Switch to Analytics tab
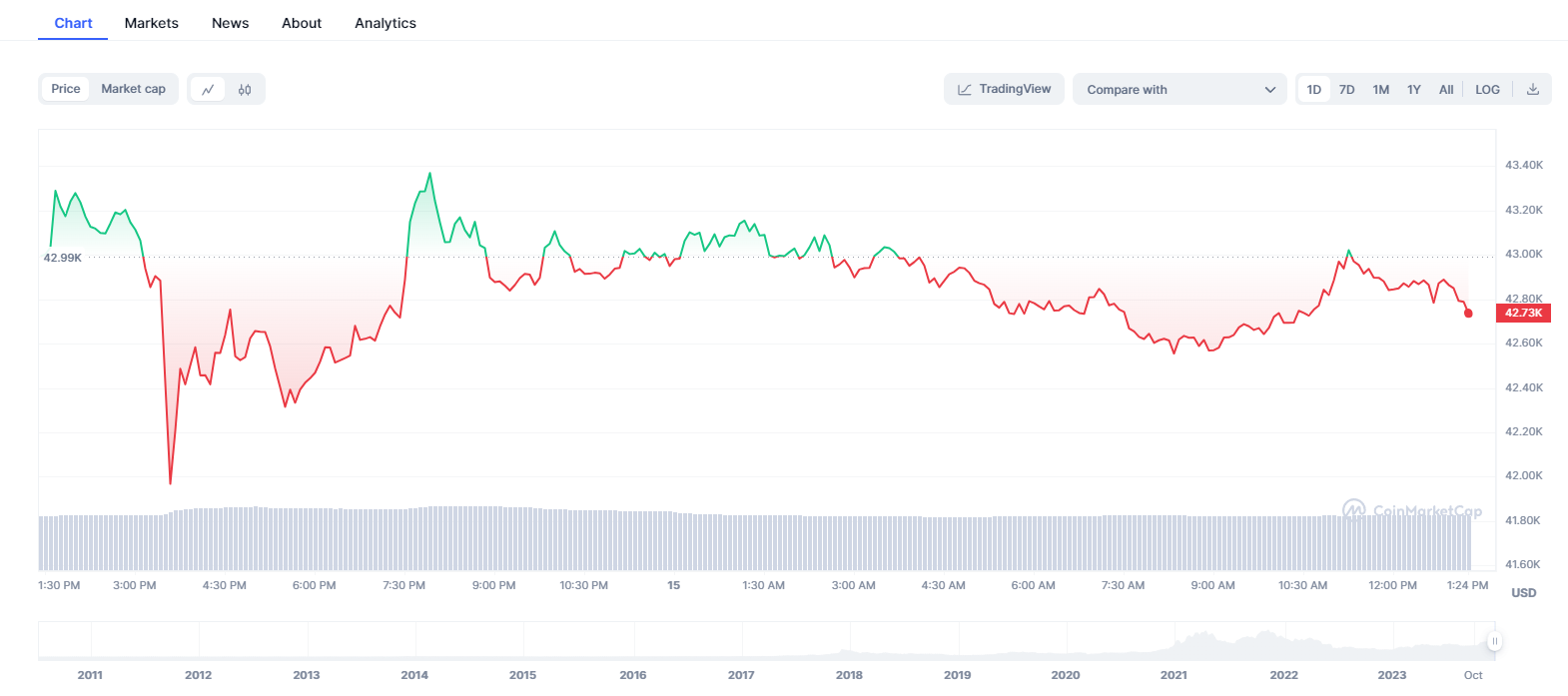Screen dimensions: 1568x696 click(386, 23)
